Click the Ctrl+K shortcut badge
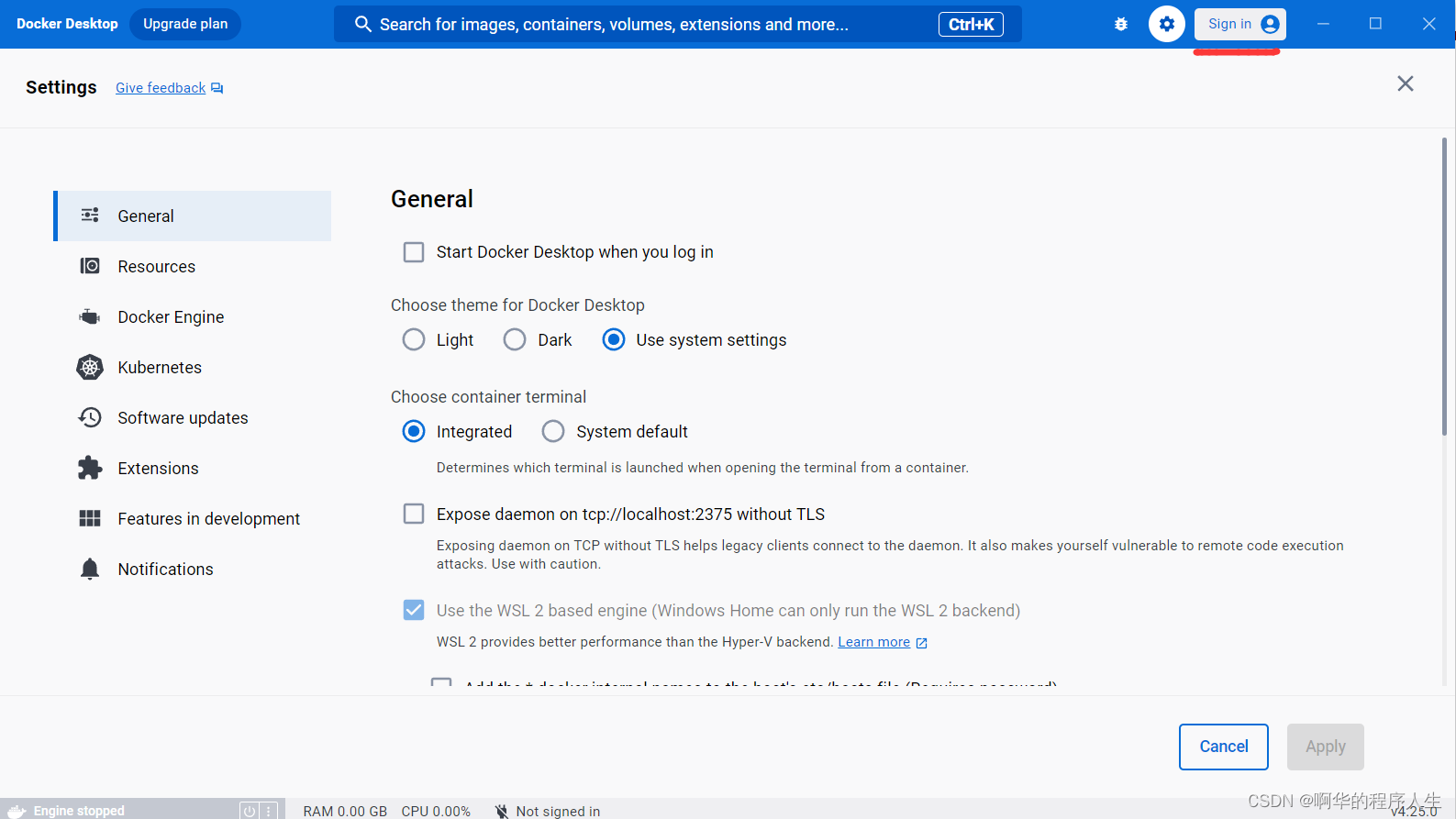Viewport: 1456px width, 819px height. [971, 25]
